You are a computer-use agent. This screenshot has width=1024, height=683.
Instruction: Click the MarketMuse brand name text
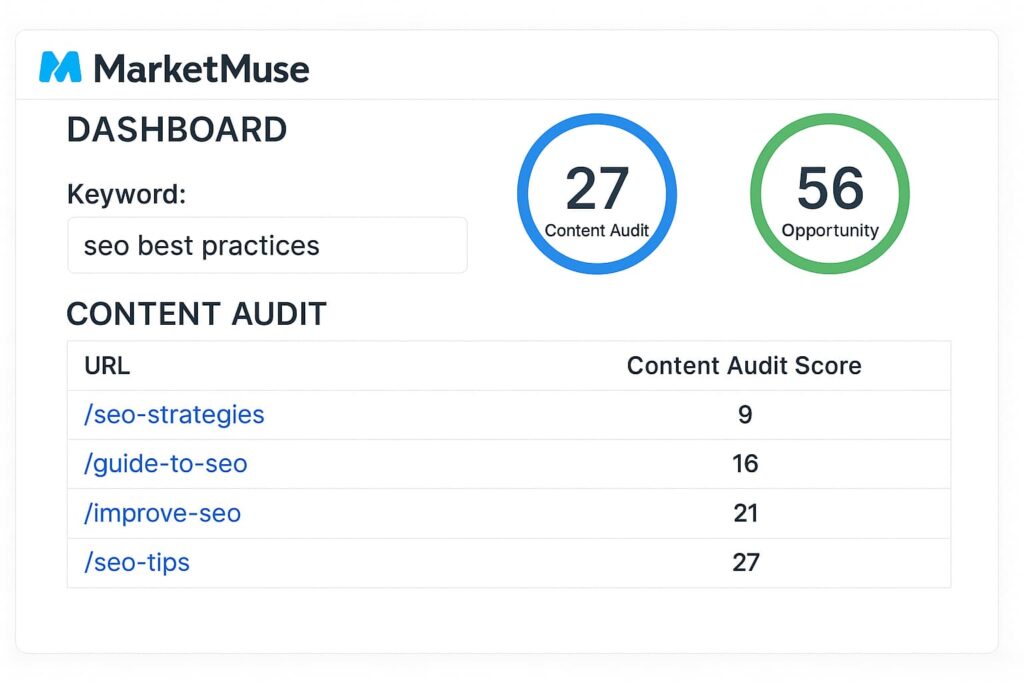(x=201, y=69)
